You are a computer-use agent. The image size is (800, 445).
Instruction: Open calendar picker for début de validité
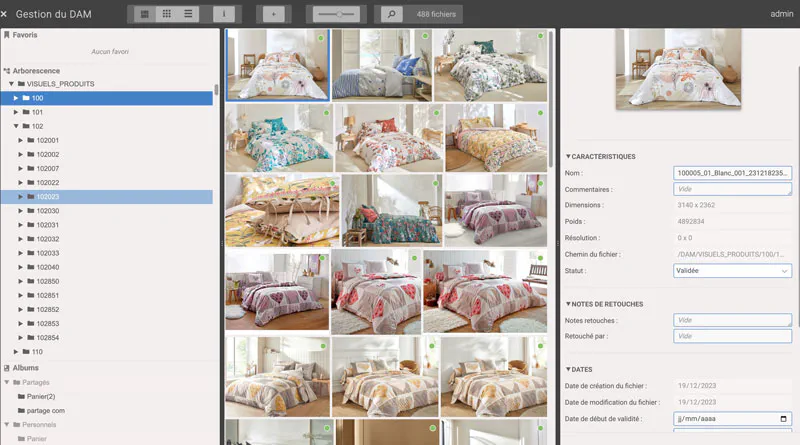tap(784, 419)
